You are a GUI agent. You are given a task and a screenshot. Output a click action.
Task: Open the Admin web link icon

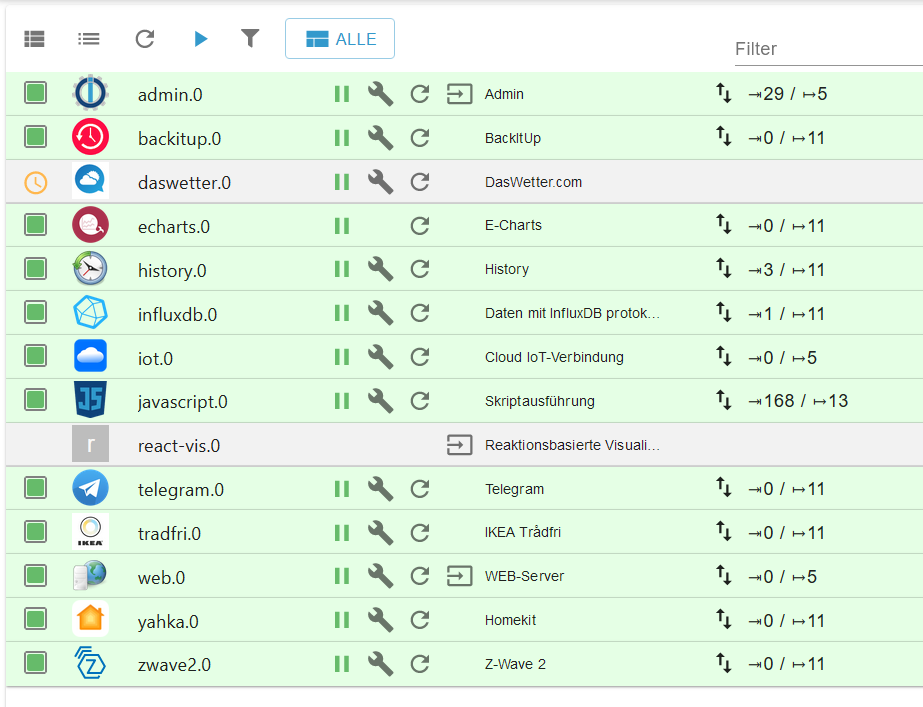coord(459,94)
